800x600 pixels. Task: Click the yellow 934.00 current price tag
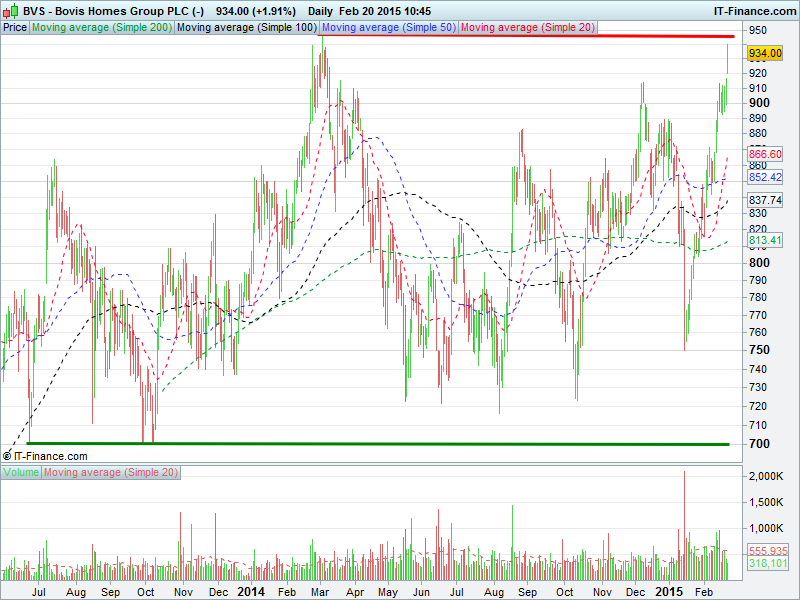[x=764, y=53]
